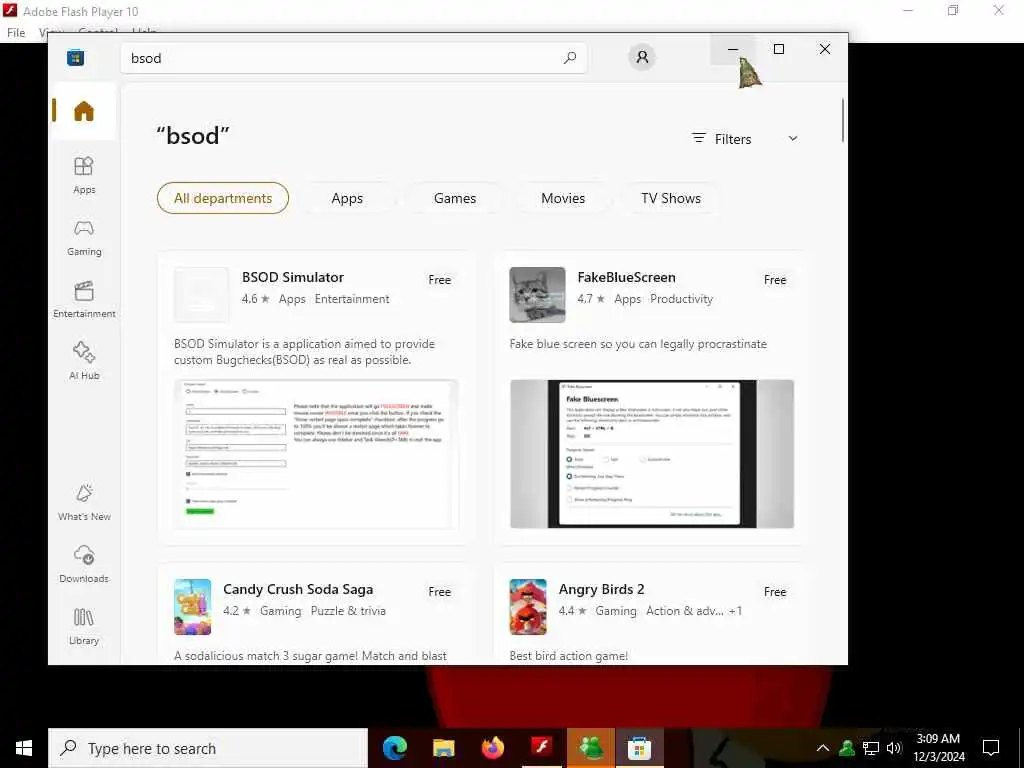The image size is (1024, 768).
Task: Open the Home section in Store sidebar
Action: pos(84,111)
